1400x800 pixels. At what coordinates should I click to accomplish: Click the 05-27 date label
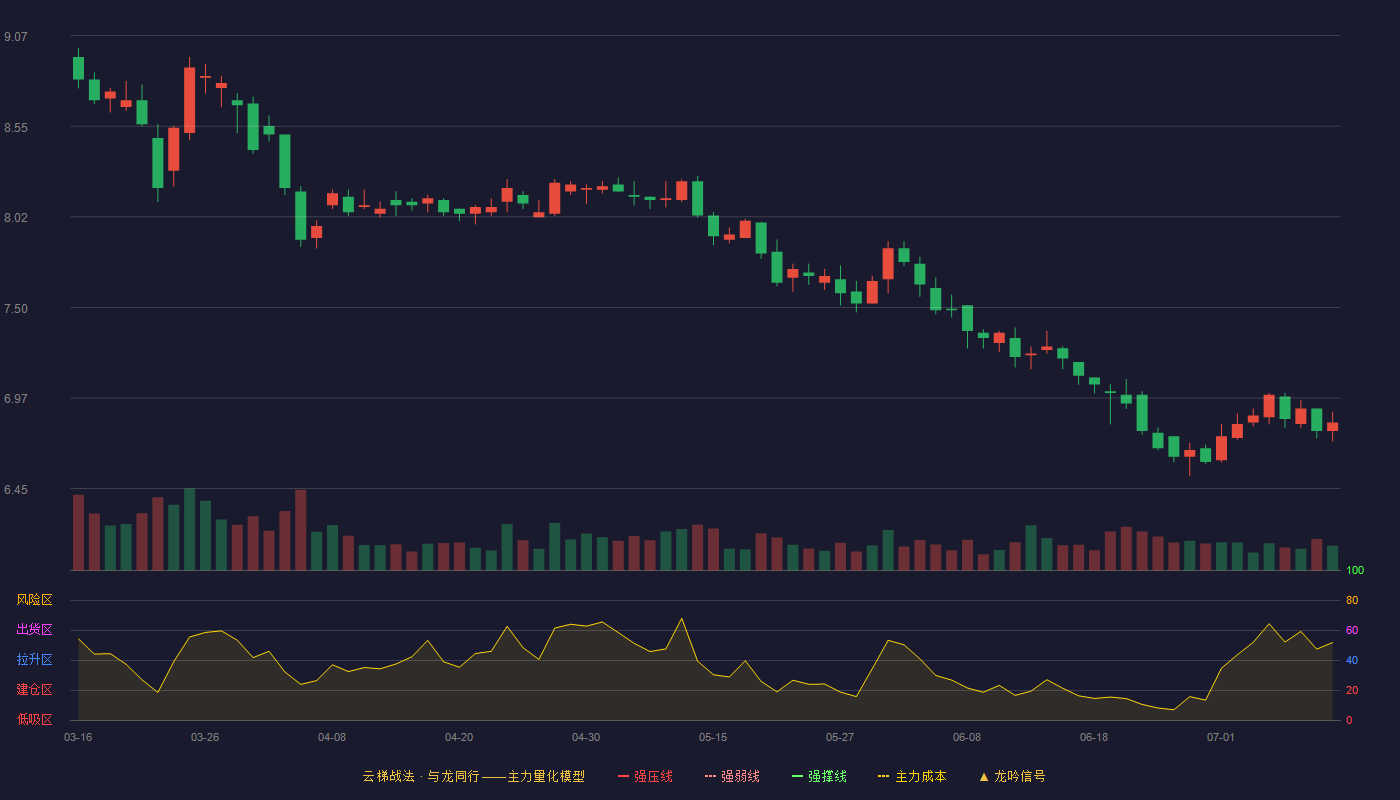click(840, 737)
